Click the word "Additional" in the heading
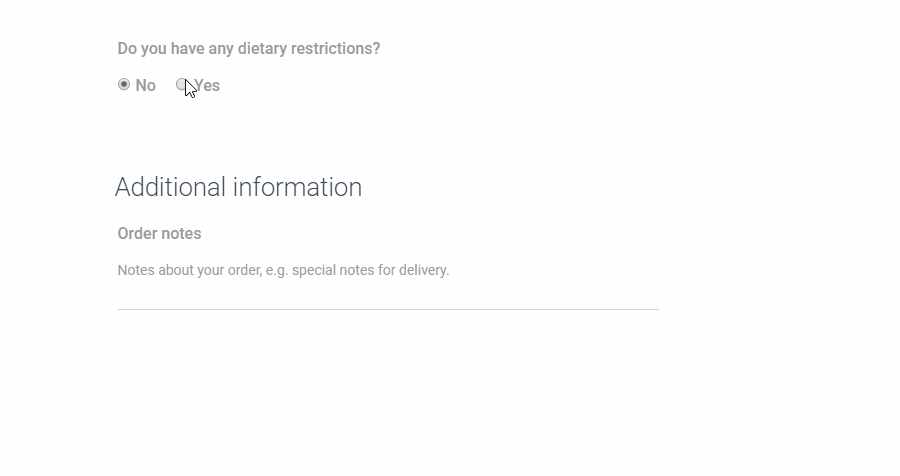The height and width of the screenshot is (476, 900). 170,188
